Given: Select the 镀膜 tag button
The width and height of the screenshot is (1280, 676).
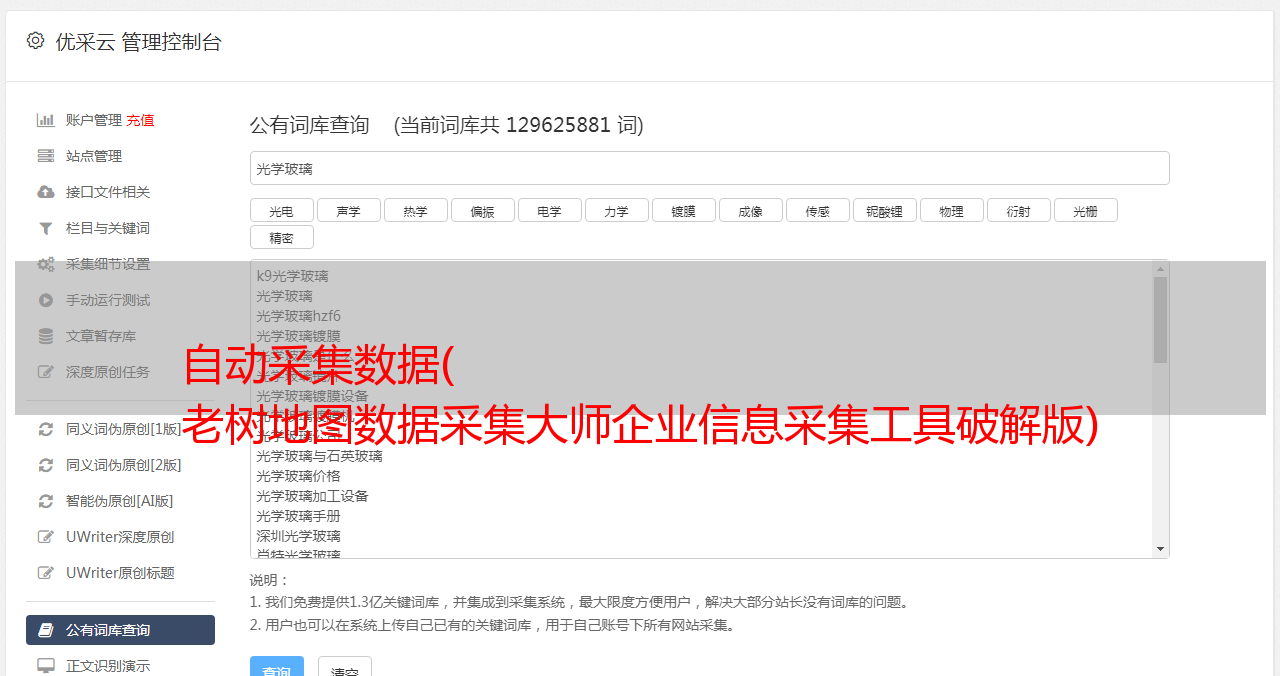Looking at the screenshot, I should point(683,211).
